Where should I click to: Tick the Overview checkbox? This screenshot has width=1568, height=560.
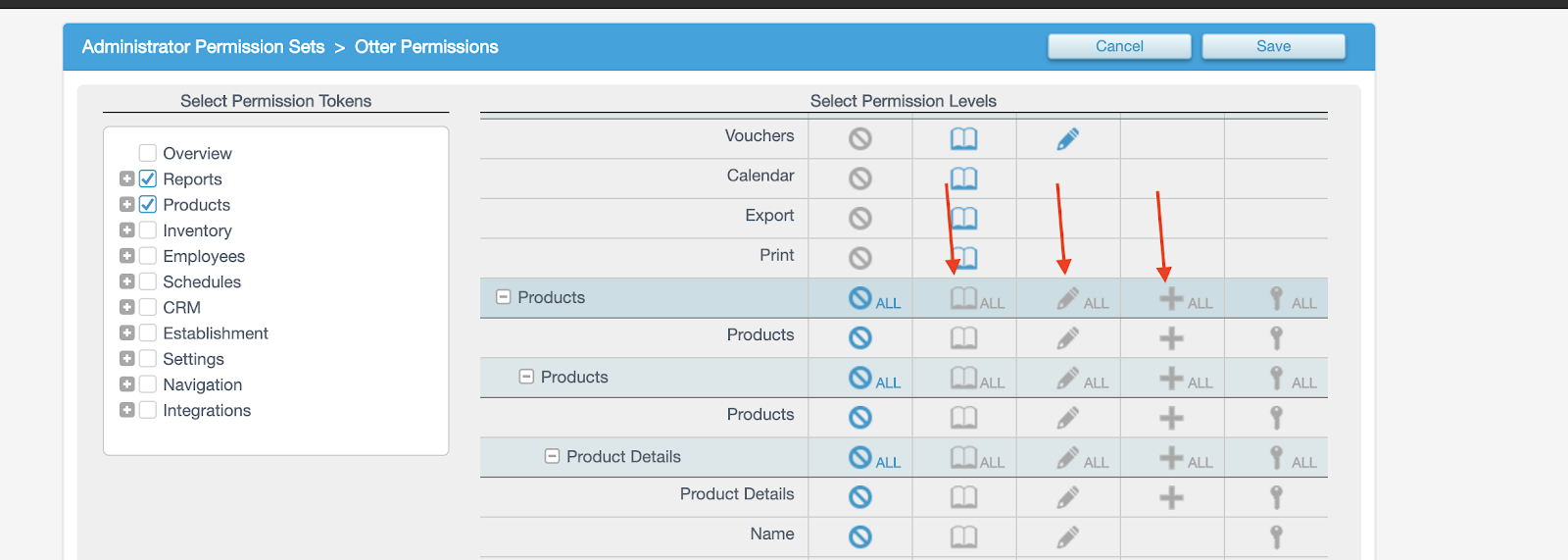tap(148, 153)
